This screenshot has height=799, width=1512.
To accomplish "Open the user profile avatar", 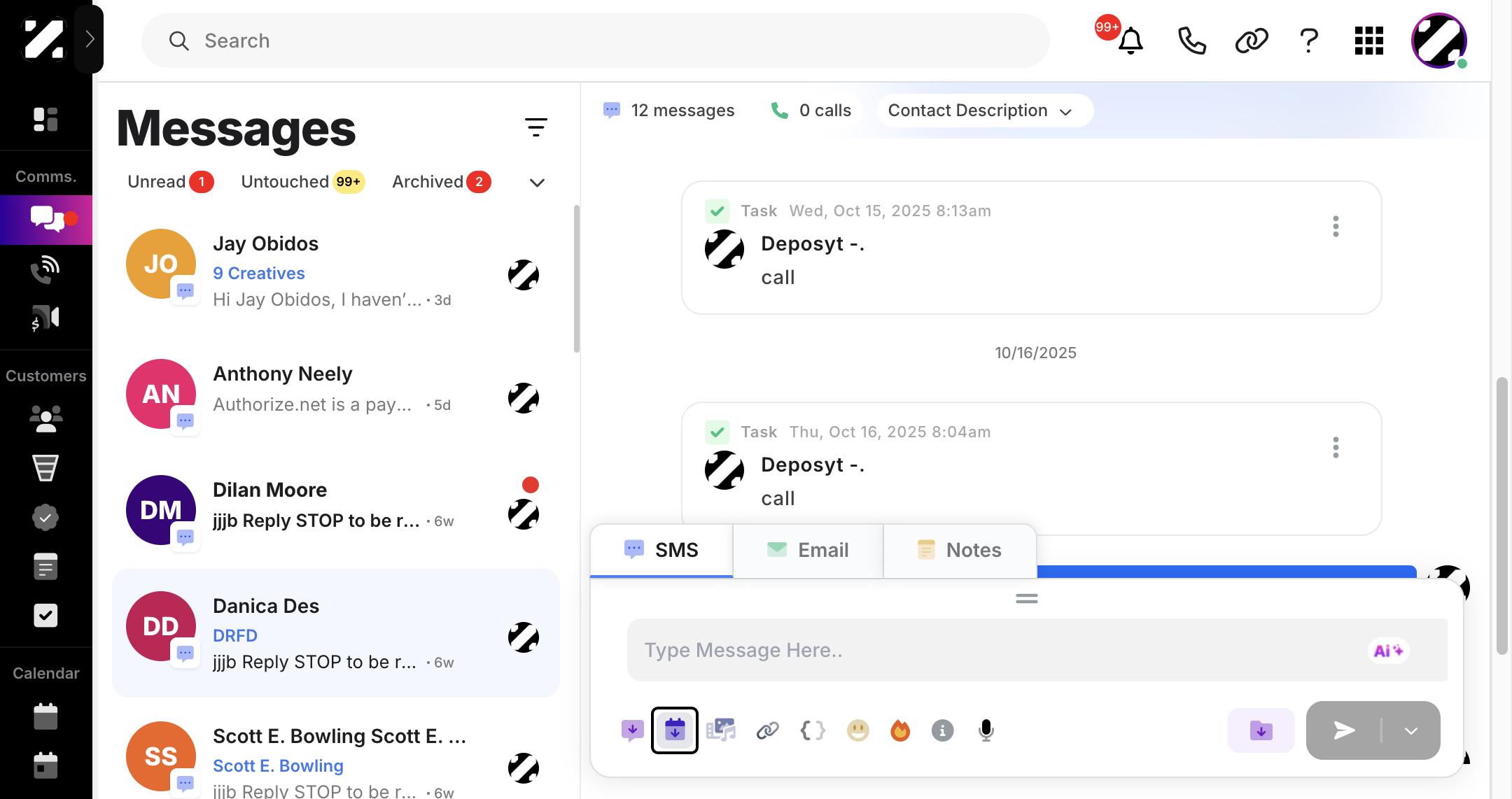I will click(x=1439, y=41).
